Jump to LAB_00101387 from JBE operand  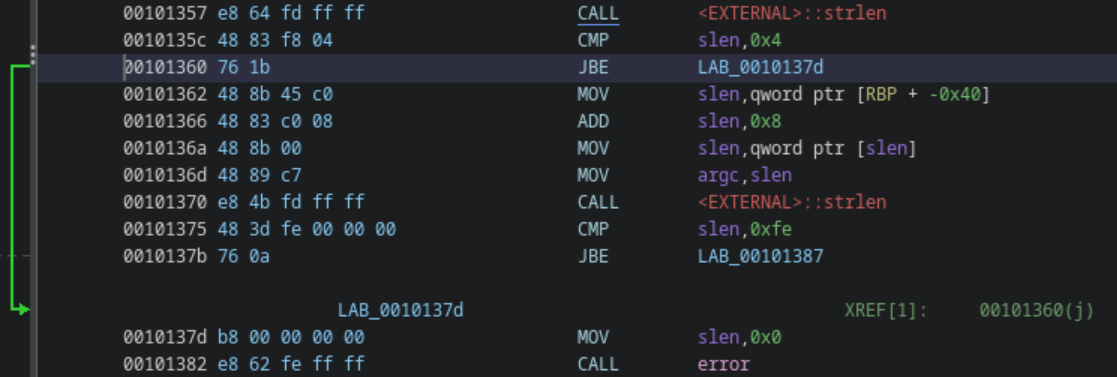(x=761, y=256)
